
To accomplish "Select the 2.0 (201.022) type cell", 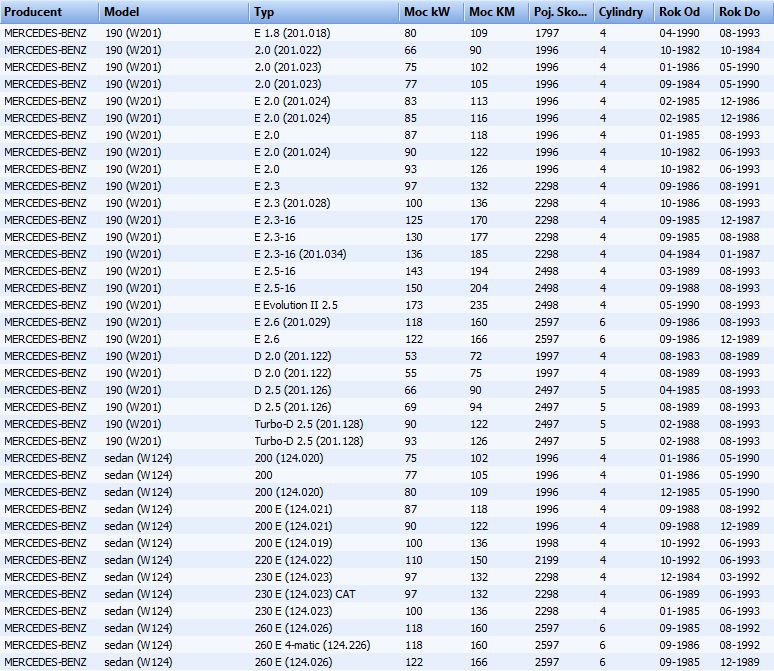I will coord(288,50).
